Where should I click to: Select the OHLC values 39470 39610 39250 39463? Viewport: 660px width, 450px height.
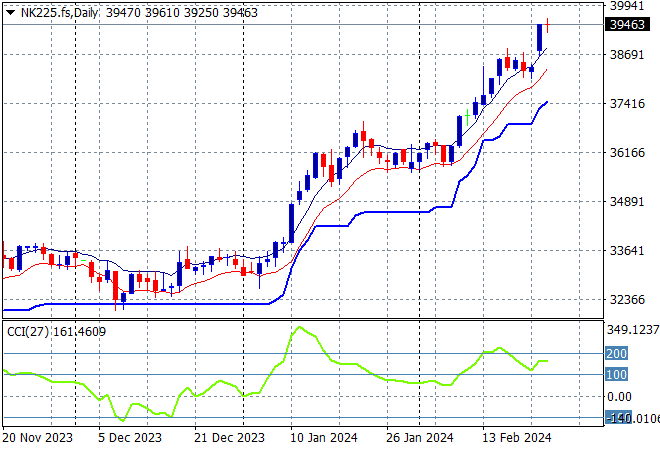pos(181,13)
